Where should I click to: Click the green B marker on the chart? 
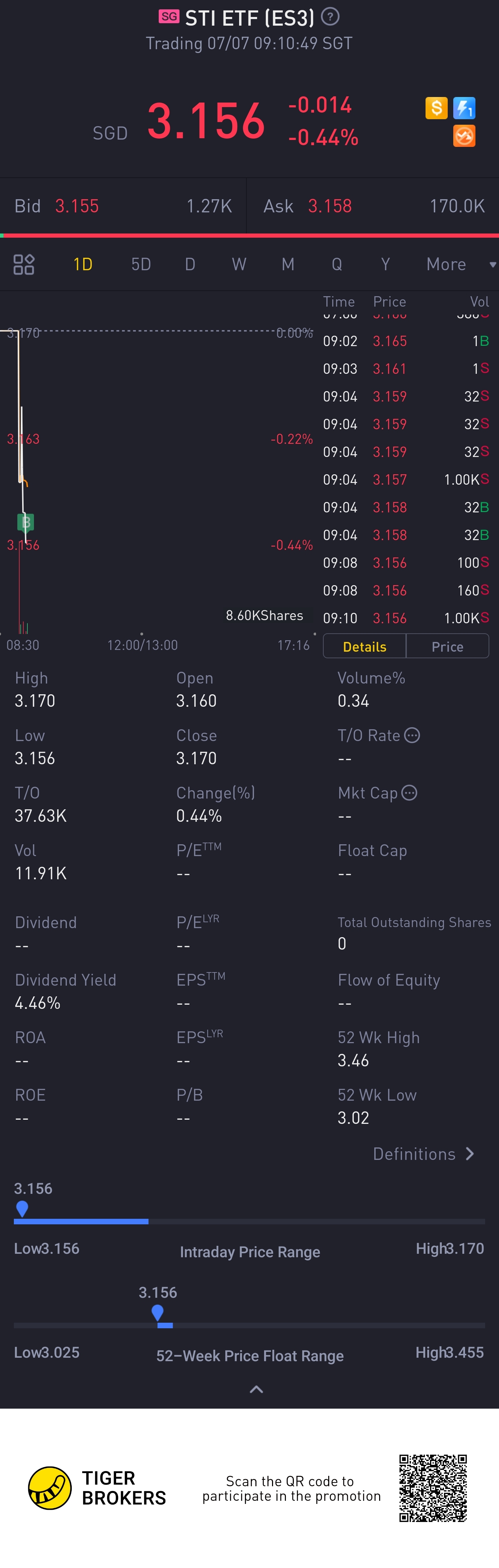click(26, 522)
